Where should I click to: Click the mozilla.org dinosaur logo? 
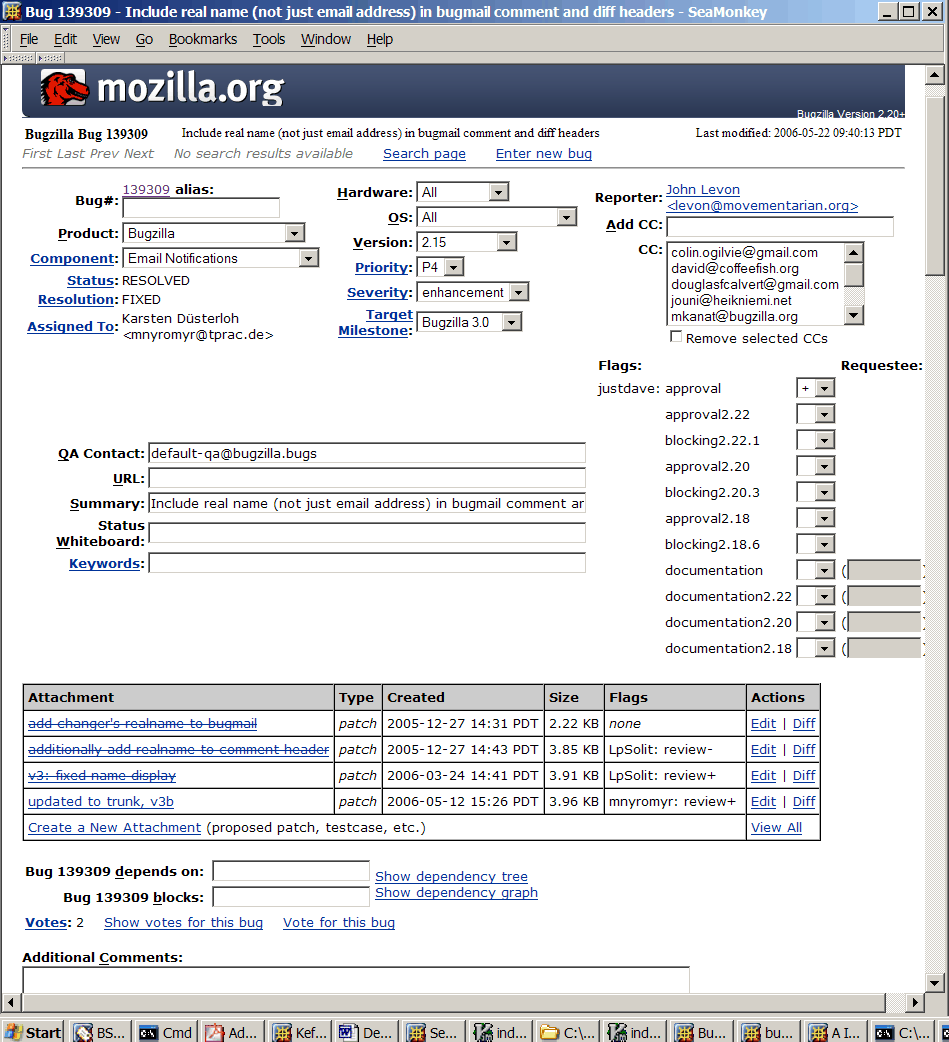[x=64, y=88]
